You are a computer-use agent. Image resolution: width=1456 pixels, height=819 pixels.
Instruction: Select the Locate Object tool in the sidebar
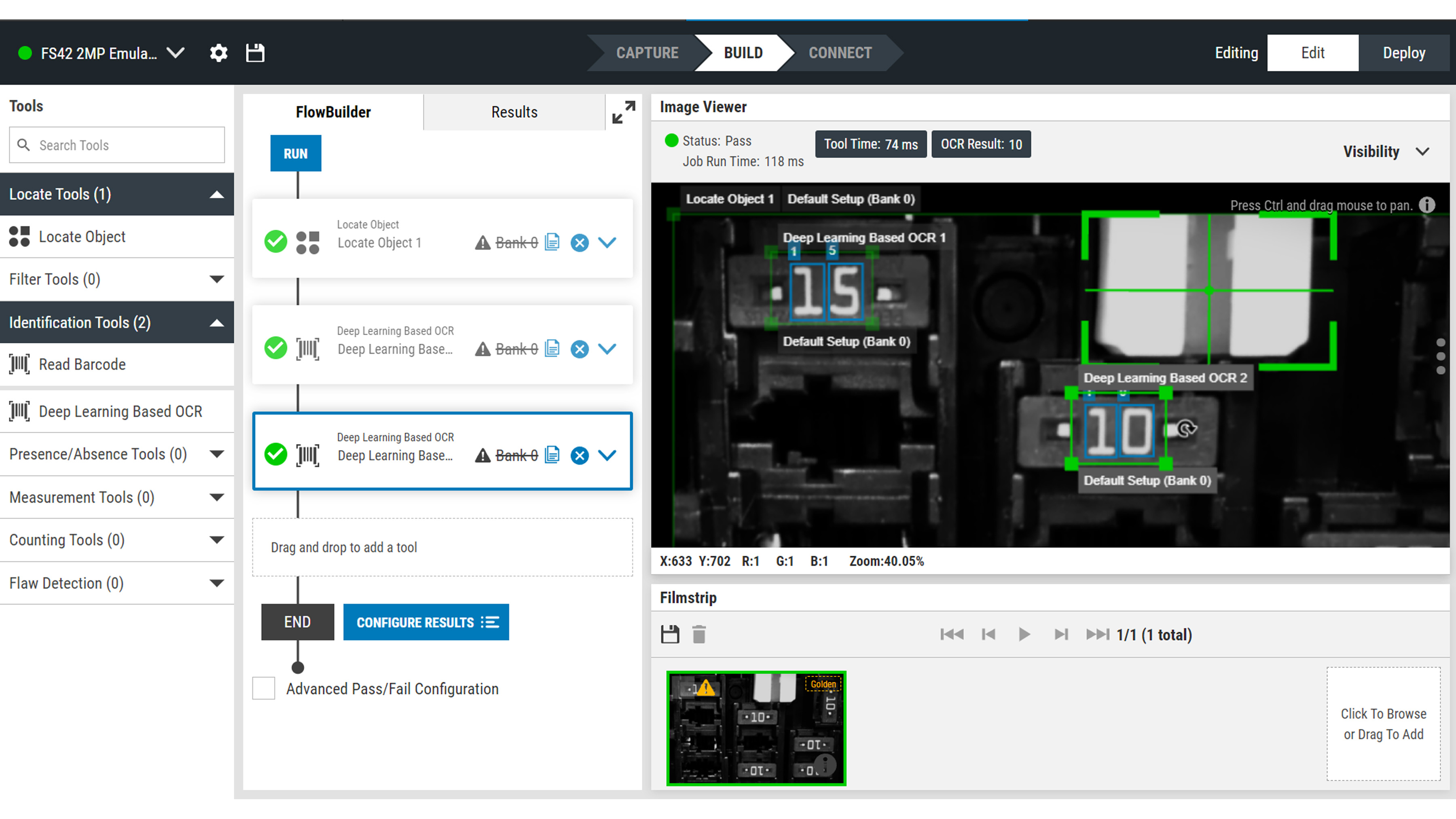tap(82, 236)
